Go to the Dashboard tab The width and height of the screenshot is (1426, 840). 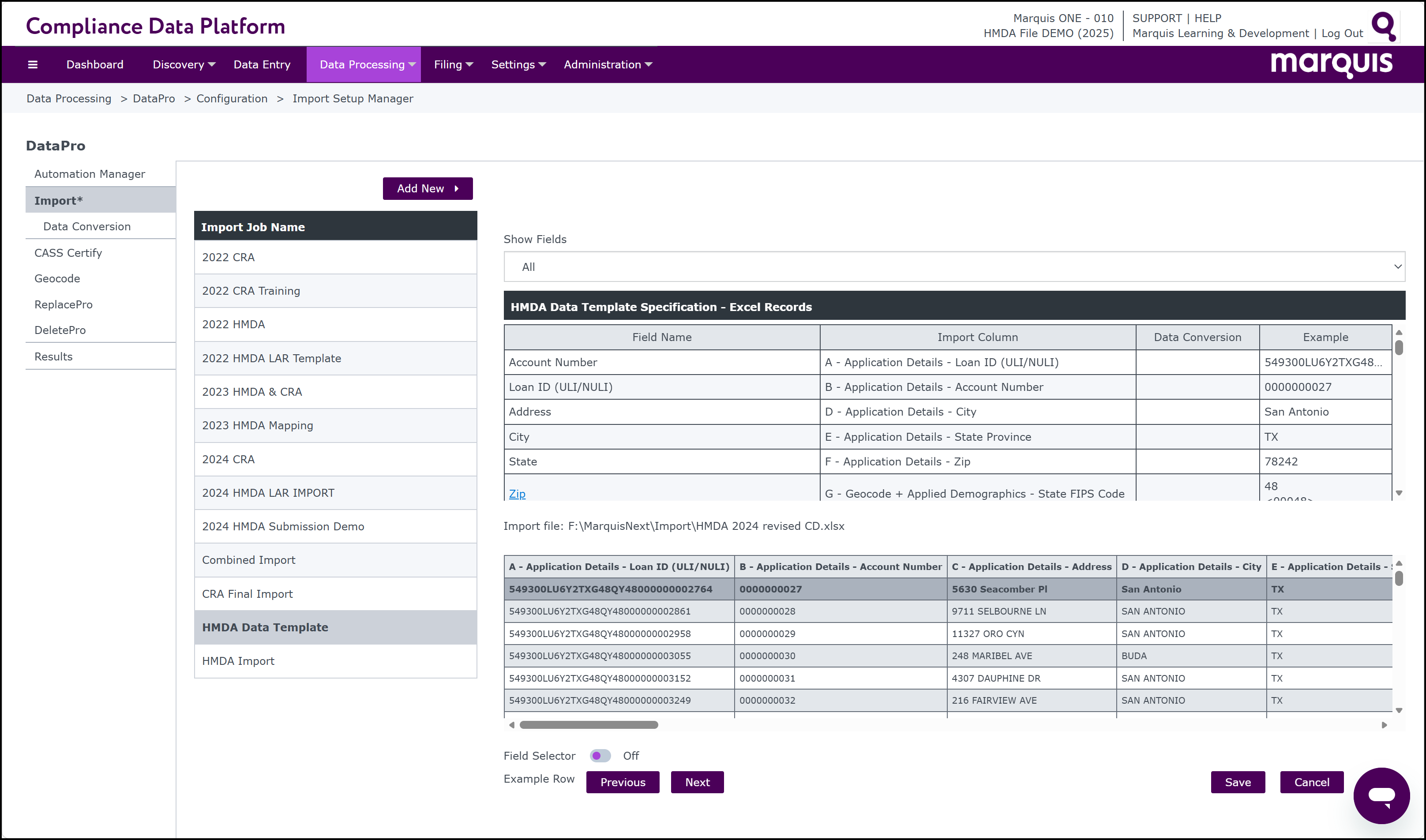(x=94, y=64)
